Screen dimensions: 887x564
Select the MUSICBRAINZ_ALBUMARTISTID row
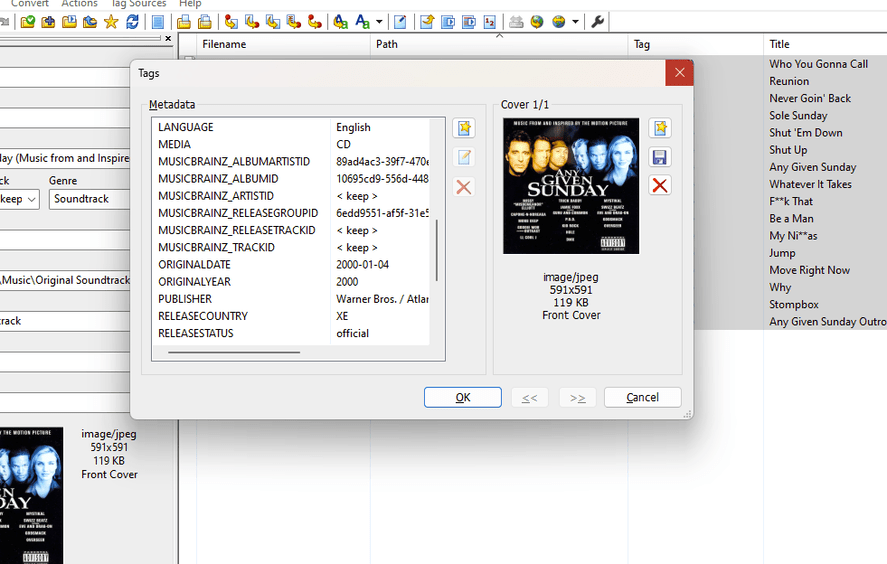coord(293,162)
